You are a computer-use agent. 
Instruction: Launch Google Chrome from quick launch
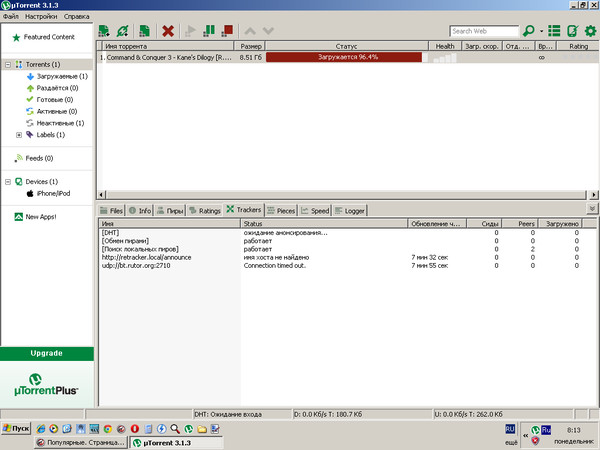coord(108,429)
